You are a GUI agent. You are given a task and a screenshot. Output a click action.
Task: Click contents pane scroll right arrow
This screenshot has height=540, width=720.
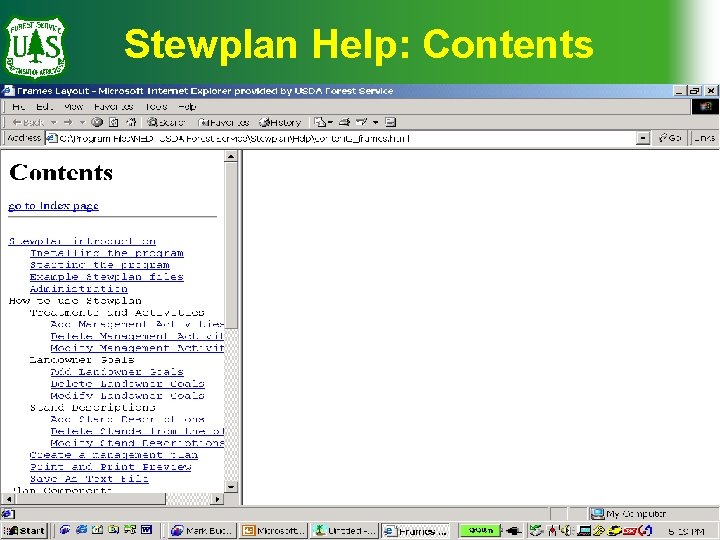(218, 499)
